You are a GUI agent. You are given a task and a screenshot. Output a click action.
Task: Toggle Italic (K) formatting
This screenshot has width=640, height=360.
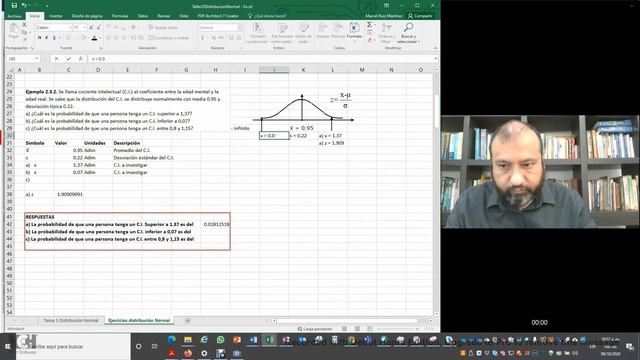[x=47, y=38]
